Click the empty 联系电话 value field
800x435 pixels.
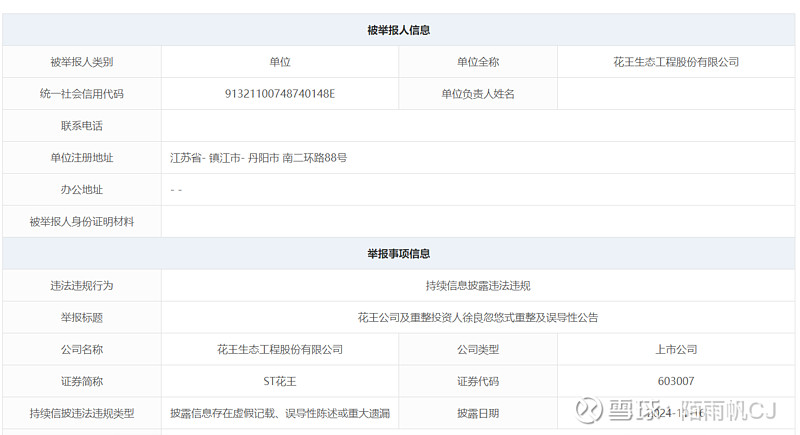(x=478, y=126)
